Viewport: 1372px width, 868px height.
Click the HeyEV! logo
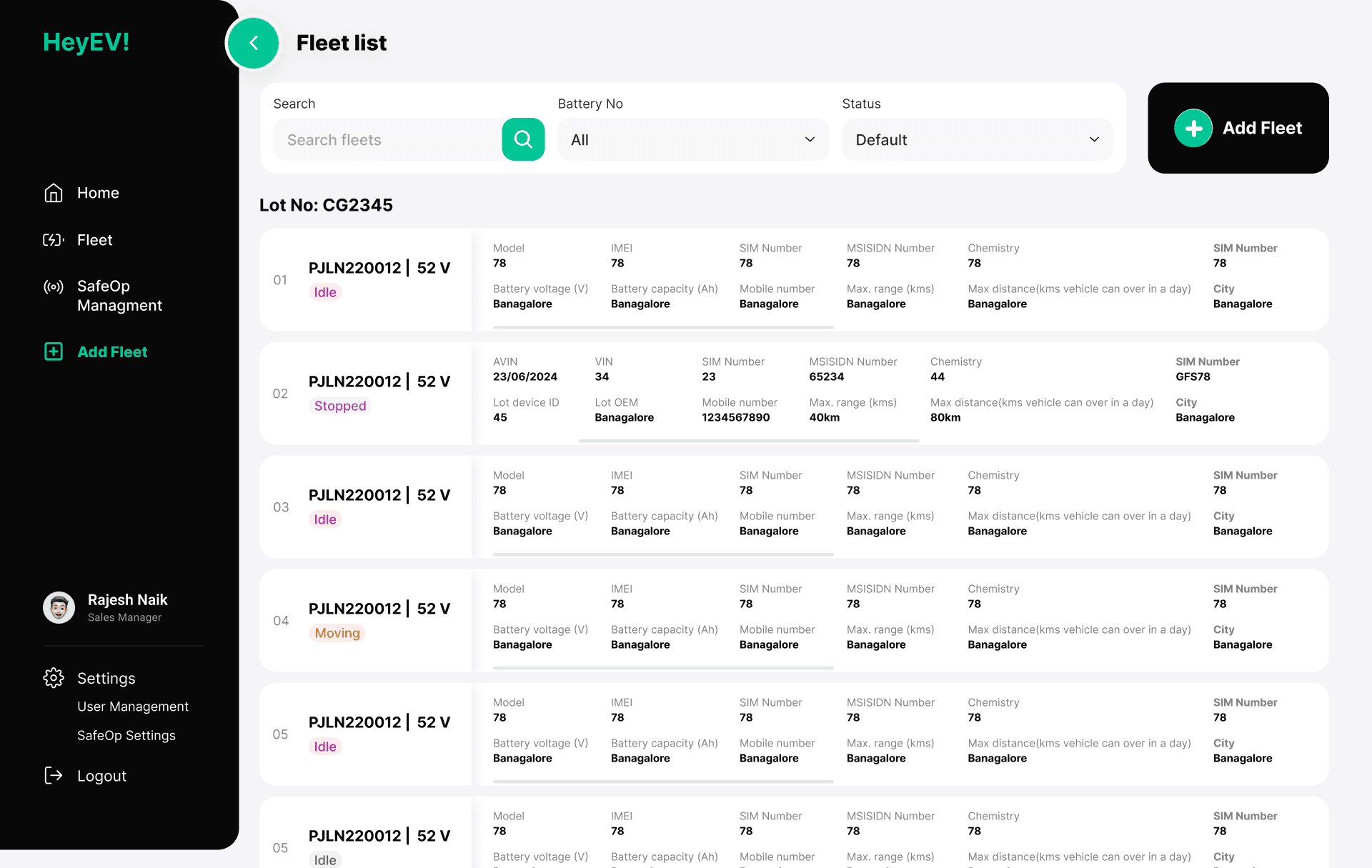pyautogui.click(x=86, y=42)
